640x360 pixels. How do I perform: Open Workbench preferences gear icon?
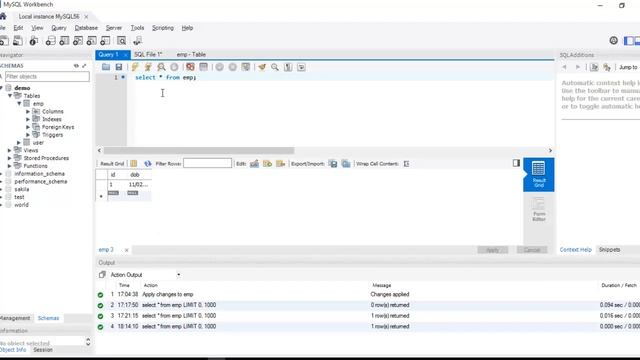(613, 40)
